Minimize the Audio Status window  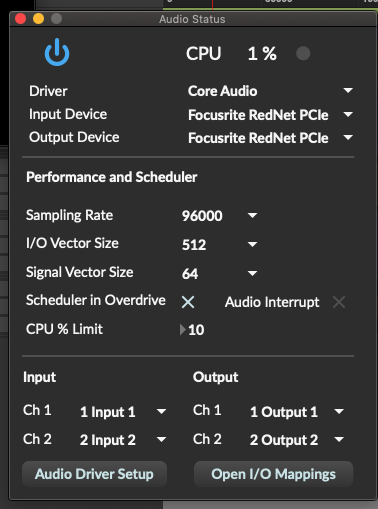click(x=38, y=19)
